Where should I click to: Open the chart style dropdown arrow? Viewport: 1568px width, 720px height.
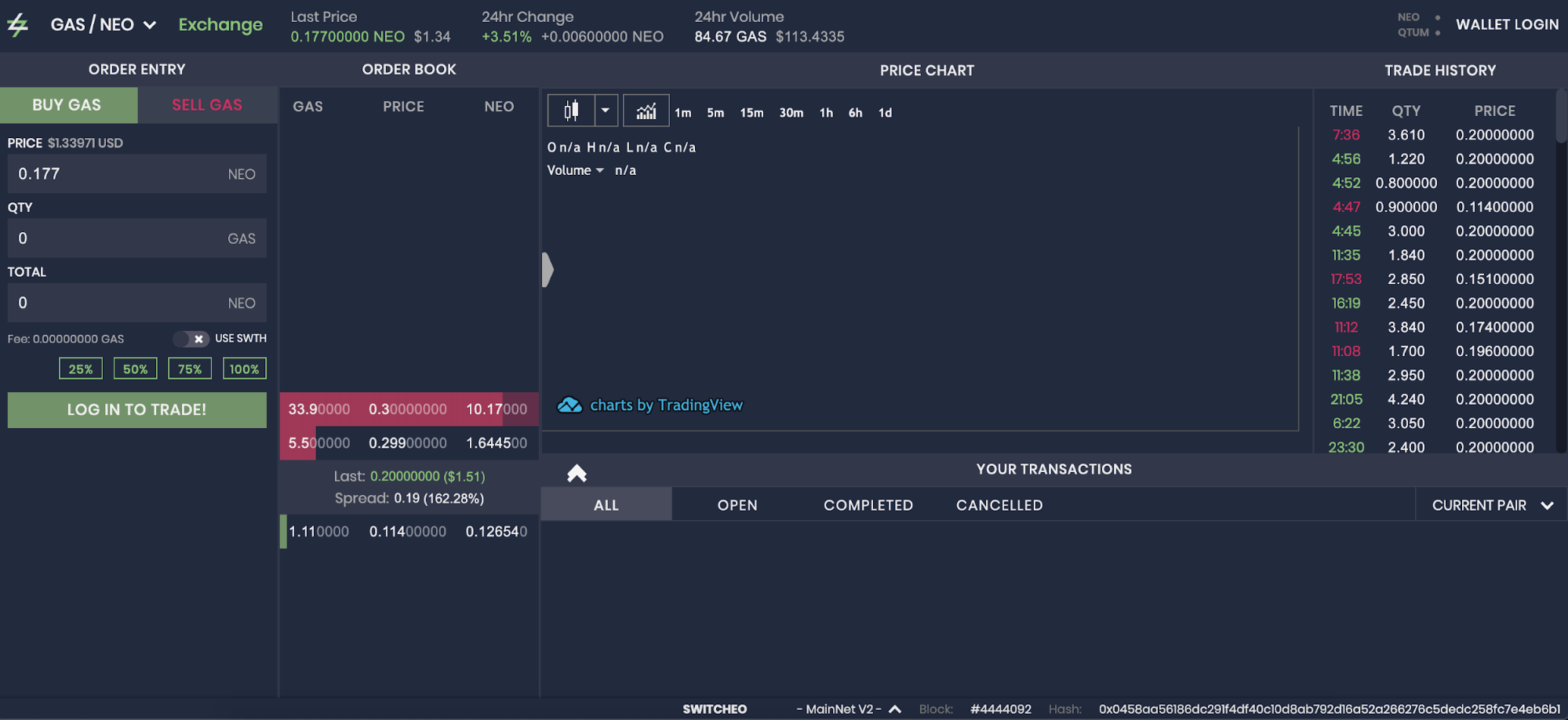tap(606, 111)
